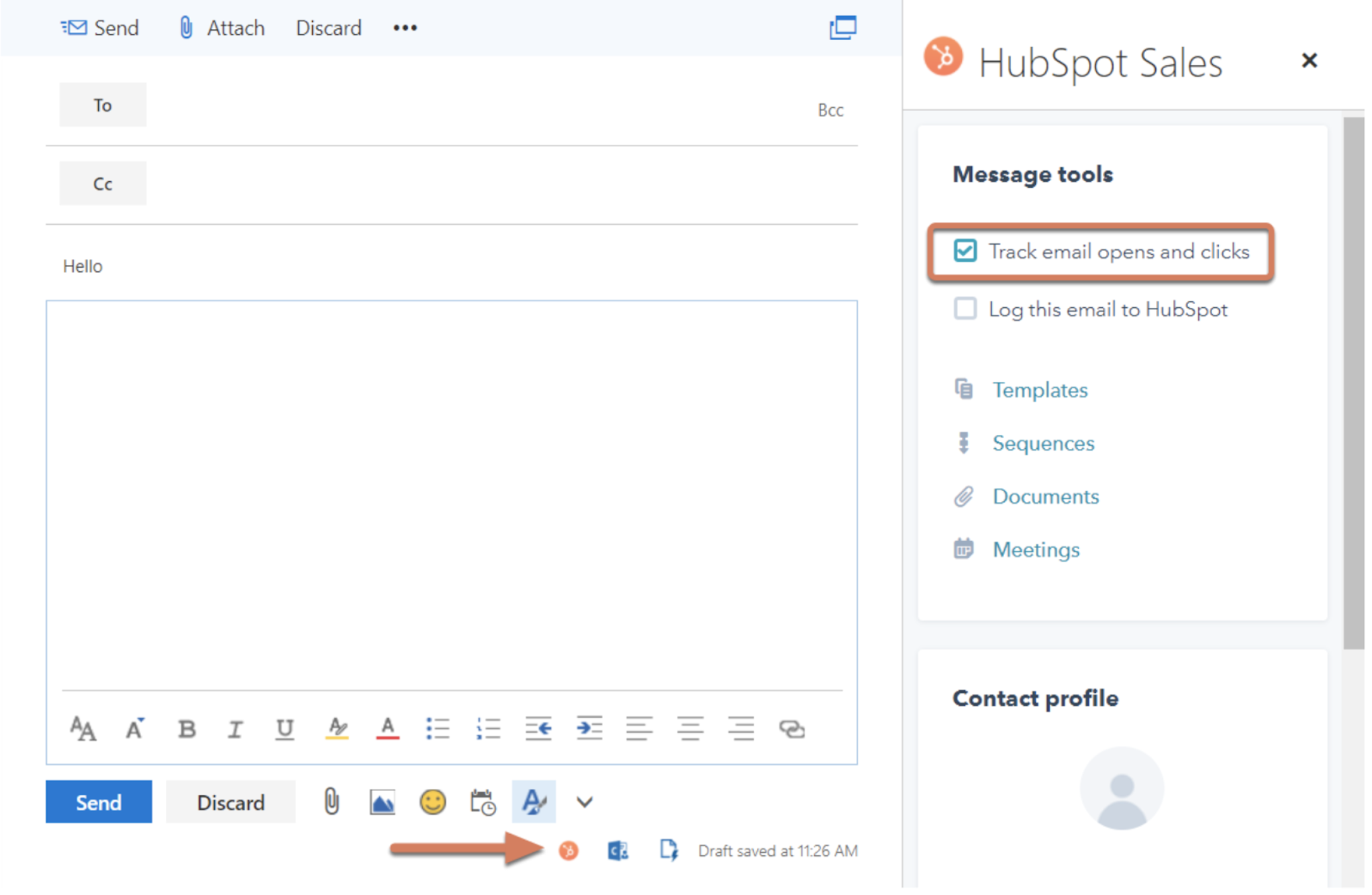Insert a numbered list
Image resolution: width=1372 pixels, height=895 pixels.
pyautogui.click(x=488, y=729)
